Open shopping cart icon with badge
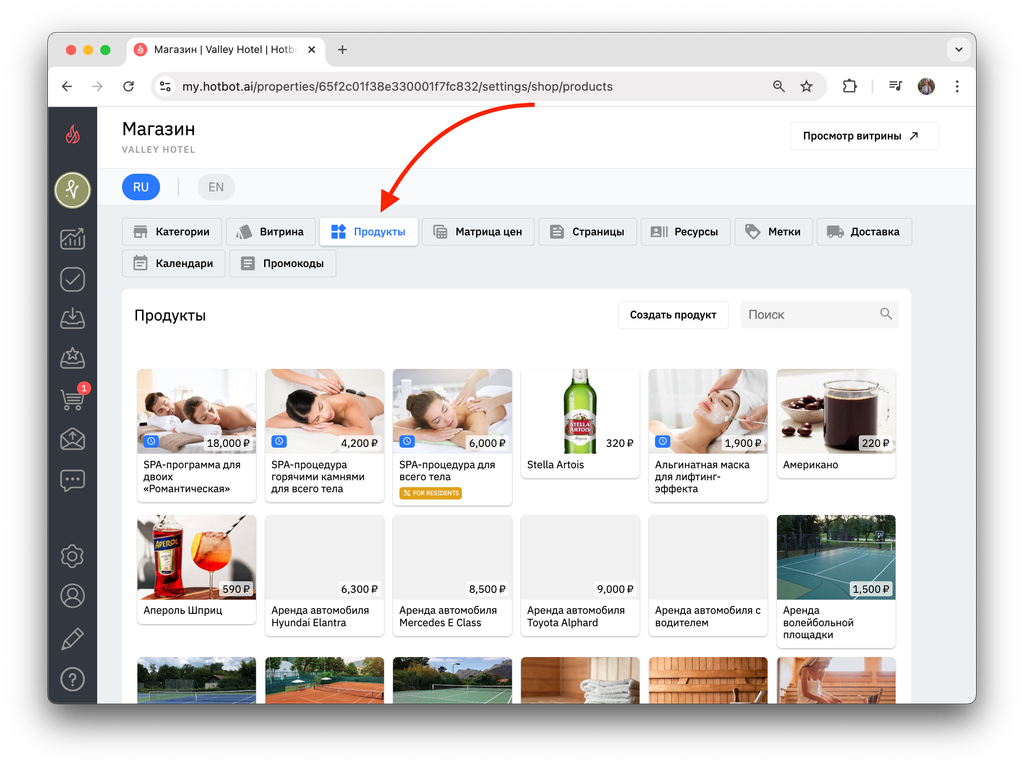Screen dimensions: 1024x767 (x=72, y=398)
